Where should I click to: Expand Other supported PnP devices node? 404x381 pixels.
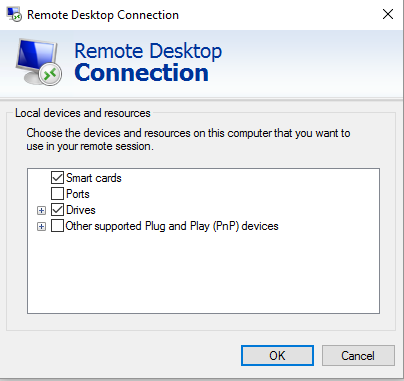pyautogui.click(x=41, y=227)
